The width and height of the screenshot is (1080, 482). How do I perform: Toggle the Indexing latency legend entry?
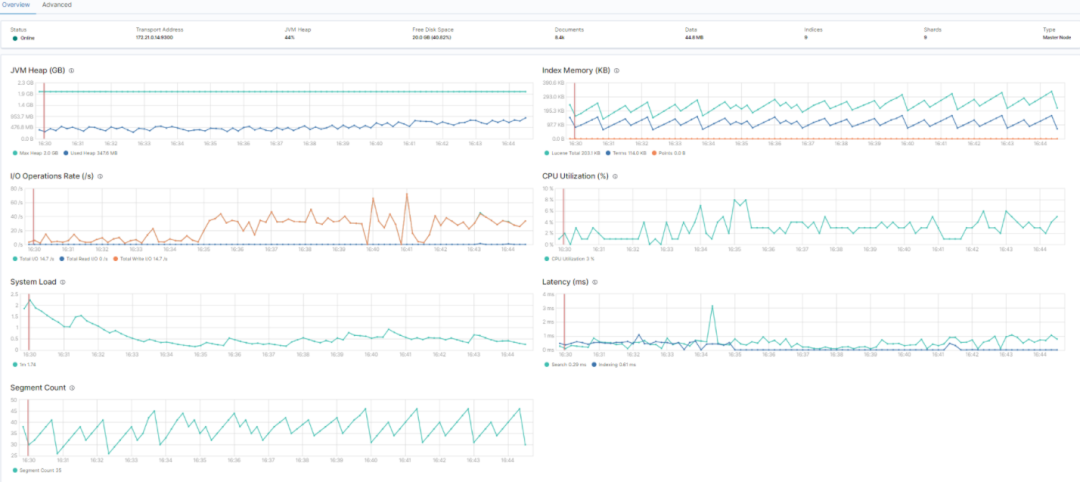click(614, 364)
